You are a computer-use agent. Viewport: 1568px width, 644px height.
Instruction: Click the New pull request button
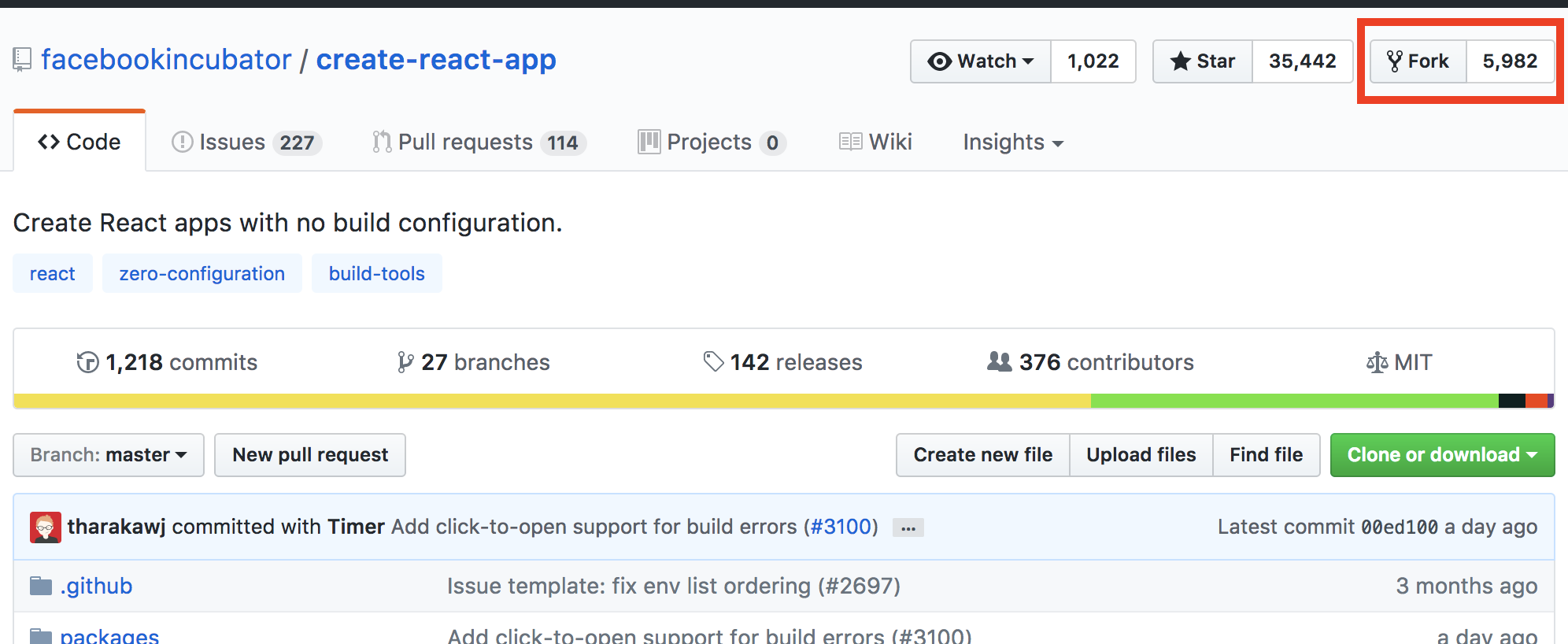310,455
